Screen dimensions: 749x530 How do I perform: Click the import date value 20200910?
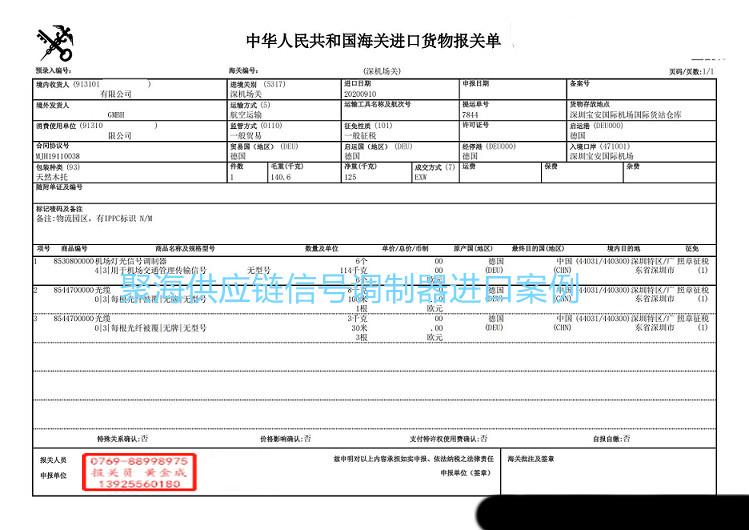(360, 94)
